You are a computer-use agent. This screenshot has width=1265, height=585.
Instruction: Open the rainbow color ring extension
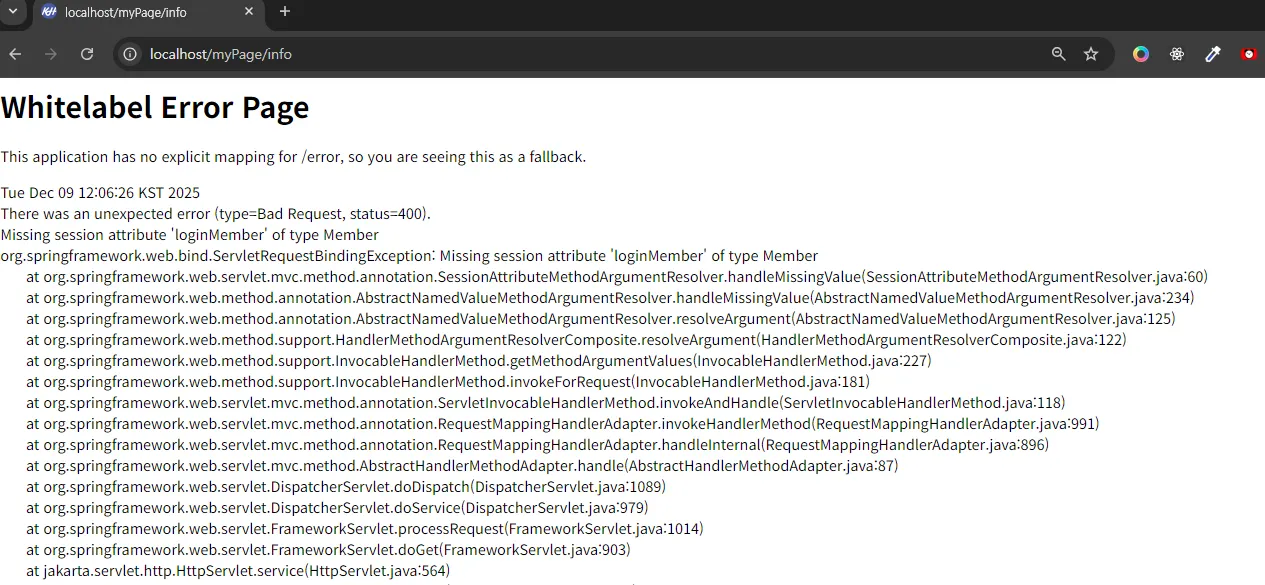(x=1141, y=54)
